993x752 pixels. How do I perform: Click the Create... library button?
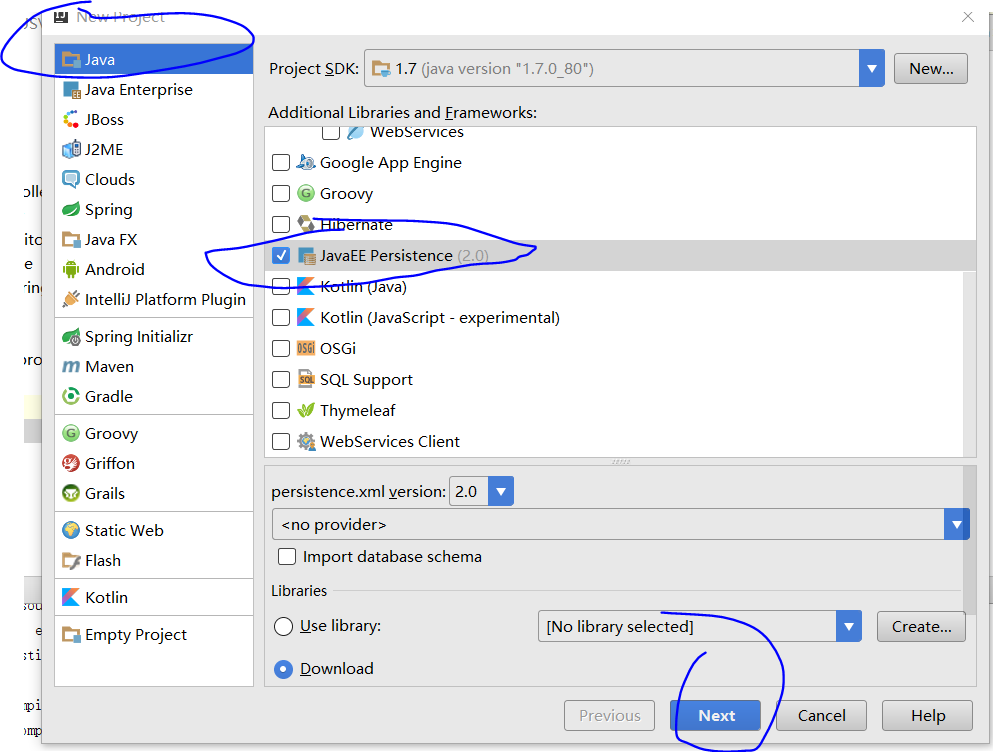(921, 627)
